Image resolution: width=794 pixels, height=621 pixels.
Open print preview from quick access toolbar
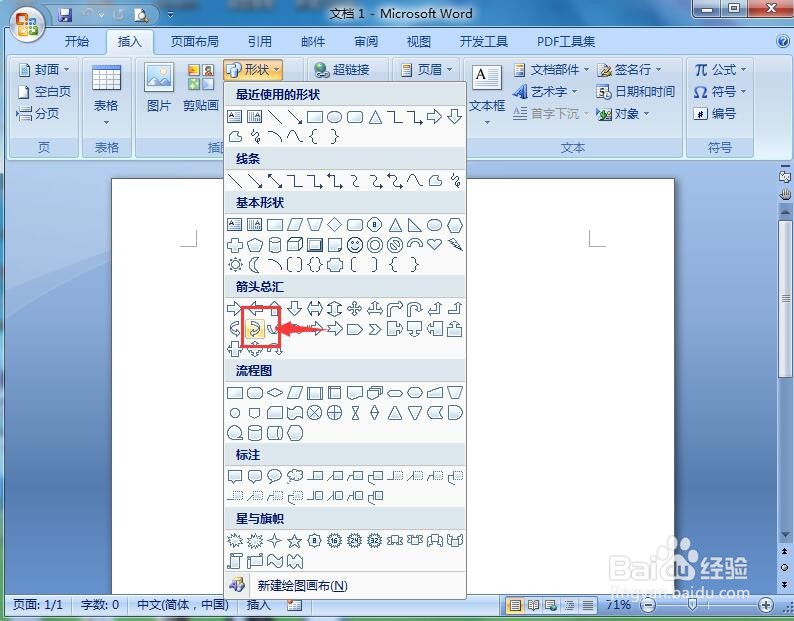coord(140,16)
